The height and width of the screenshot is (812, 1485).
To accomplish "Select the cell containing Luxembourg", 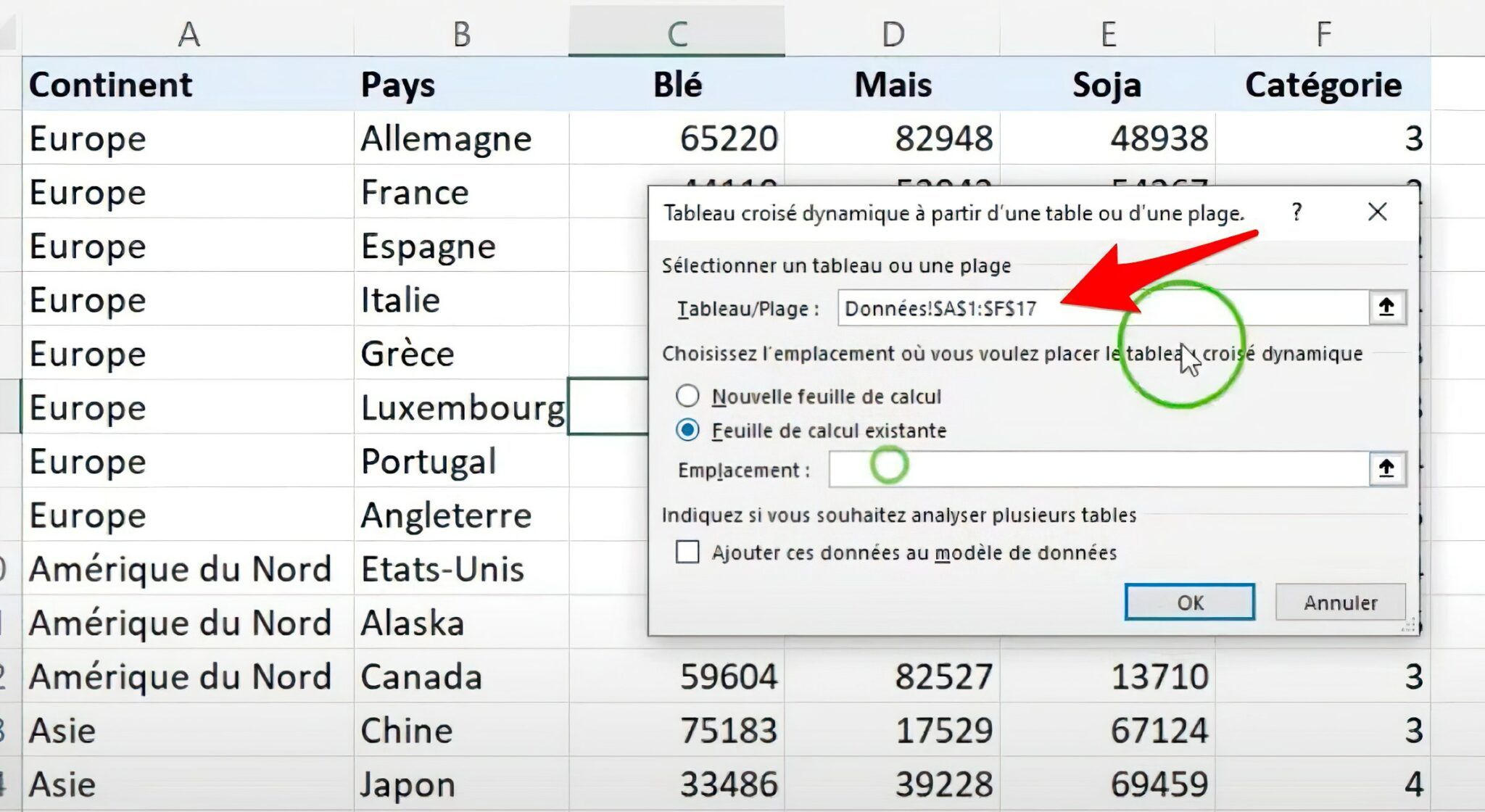I will click(461, 407).
